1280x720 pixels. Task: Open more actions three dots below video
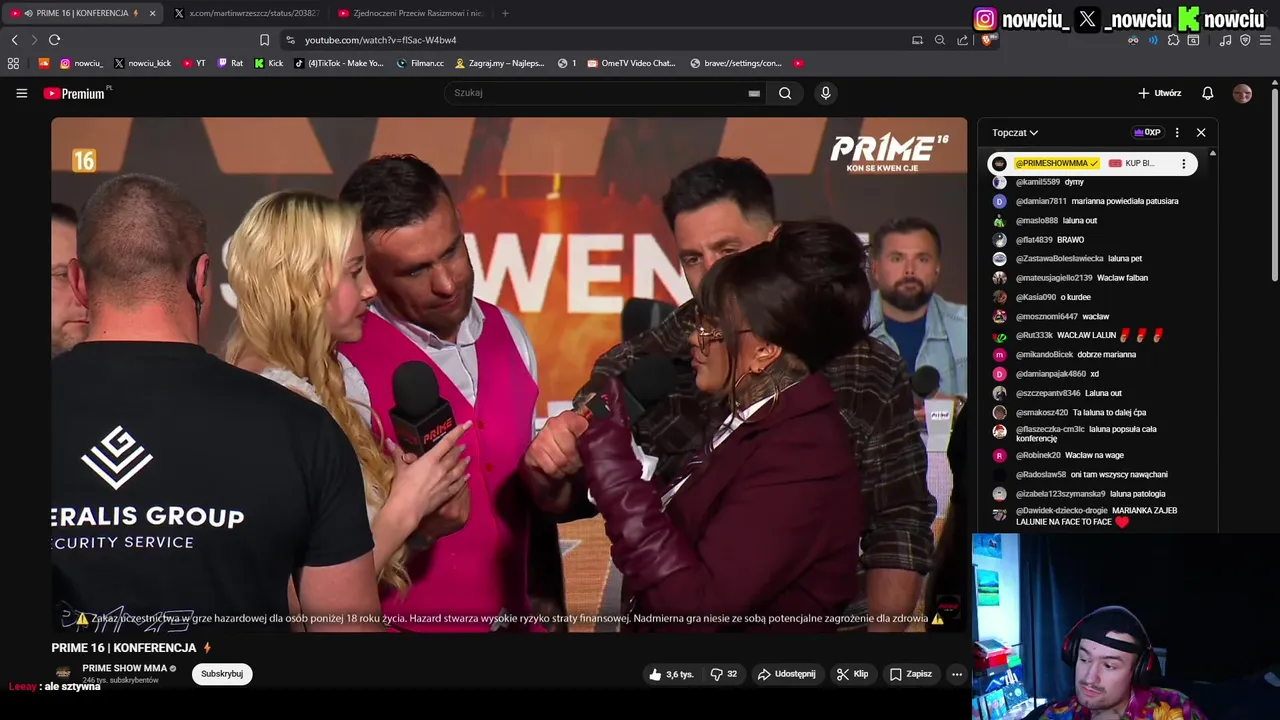click(957, 674)
